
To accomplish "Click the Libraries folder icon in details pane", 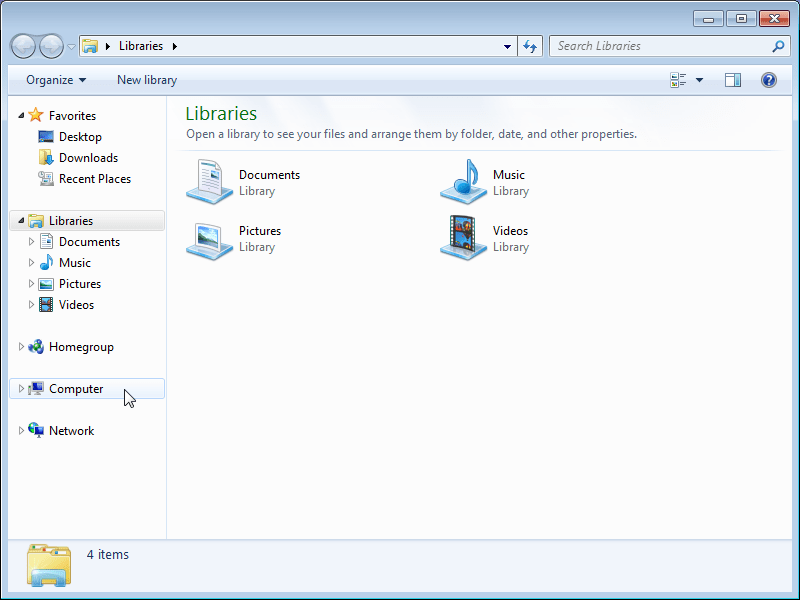I will (49, 565).
